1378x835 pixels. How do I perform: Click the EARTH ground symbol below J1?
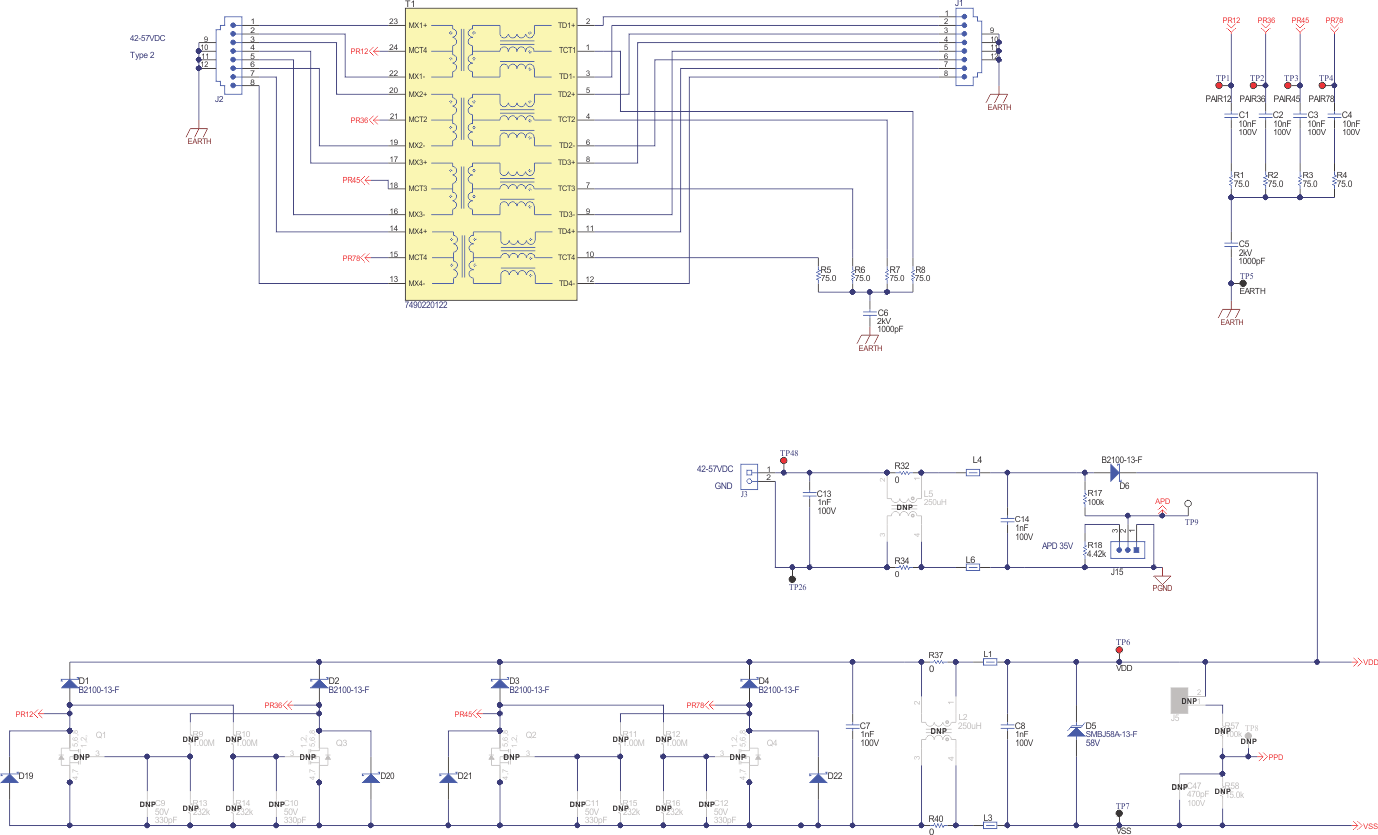point(998,98)
